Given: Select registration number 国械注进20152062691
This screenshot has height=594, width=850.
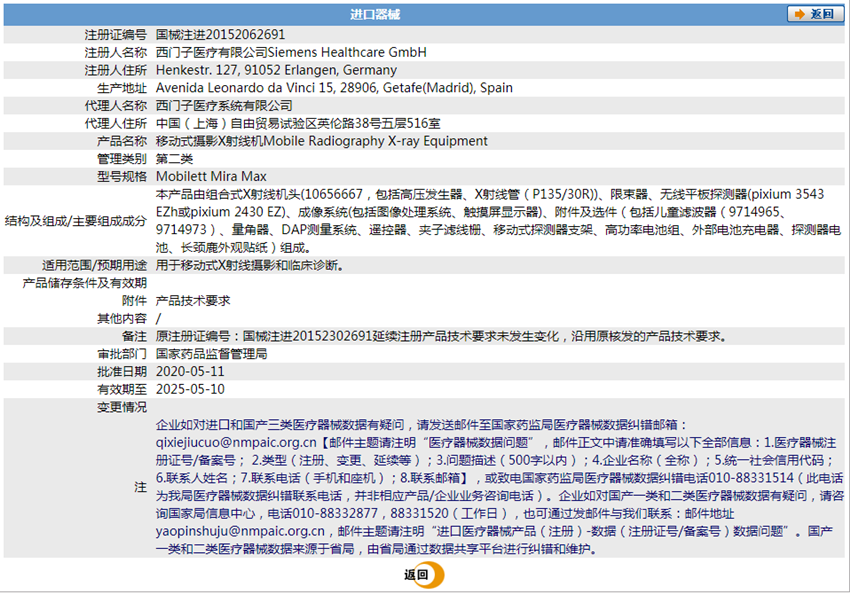Looking at the screenshot, I should pos(220,35).
